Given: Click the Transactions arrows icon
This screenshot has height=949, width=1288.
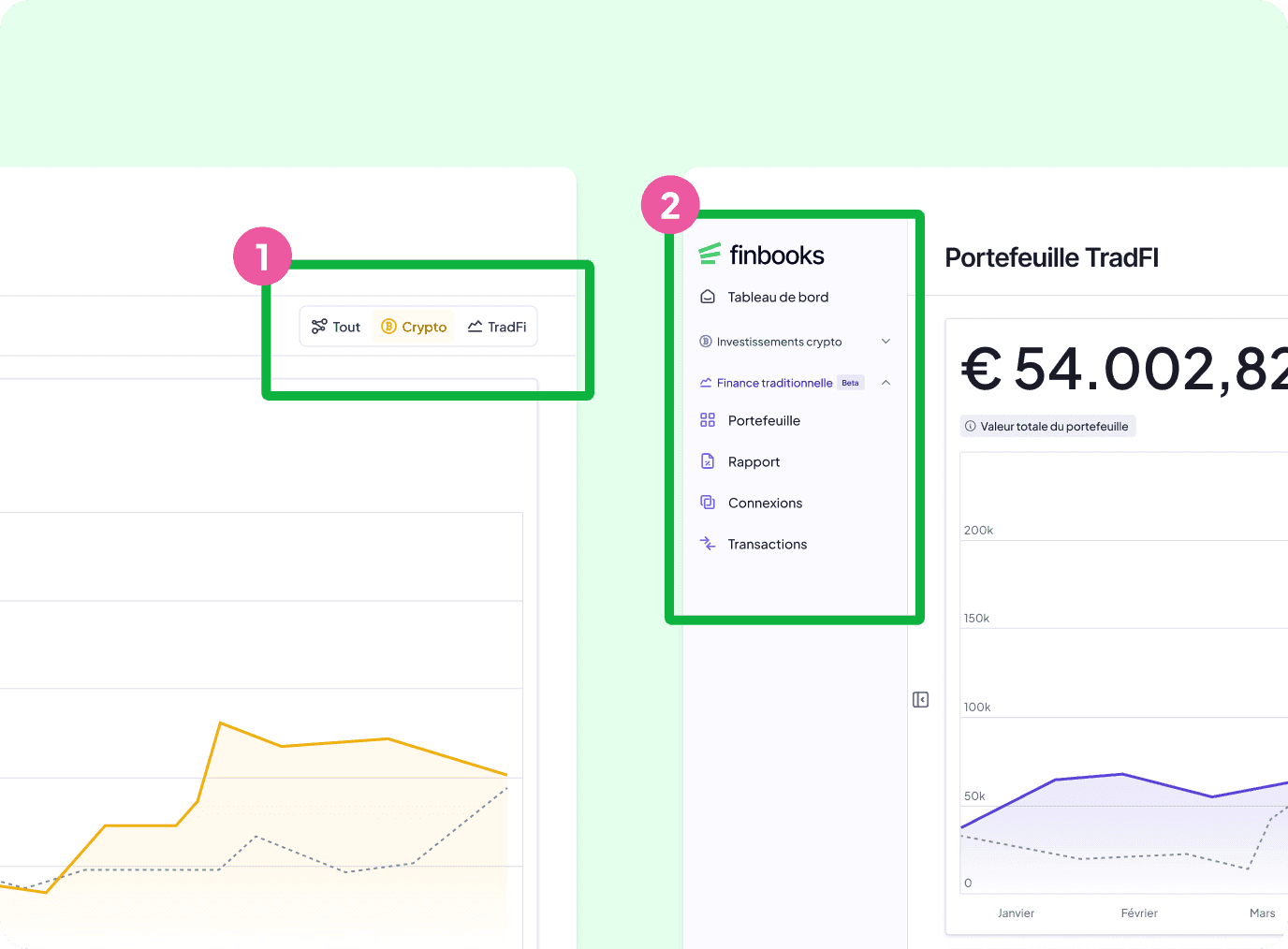Looking at the screenshot, I should 708,544.
